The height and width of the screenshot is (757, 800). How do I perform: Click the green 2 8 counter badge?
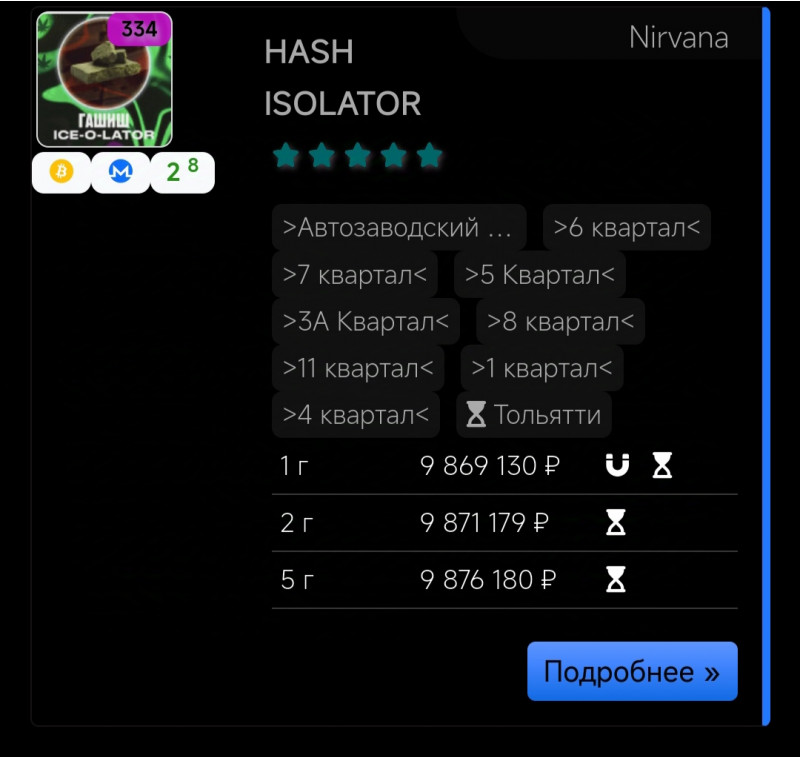(x=183, y=172)
